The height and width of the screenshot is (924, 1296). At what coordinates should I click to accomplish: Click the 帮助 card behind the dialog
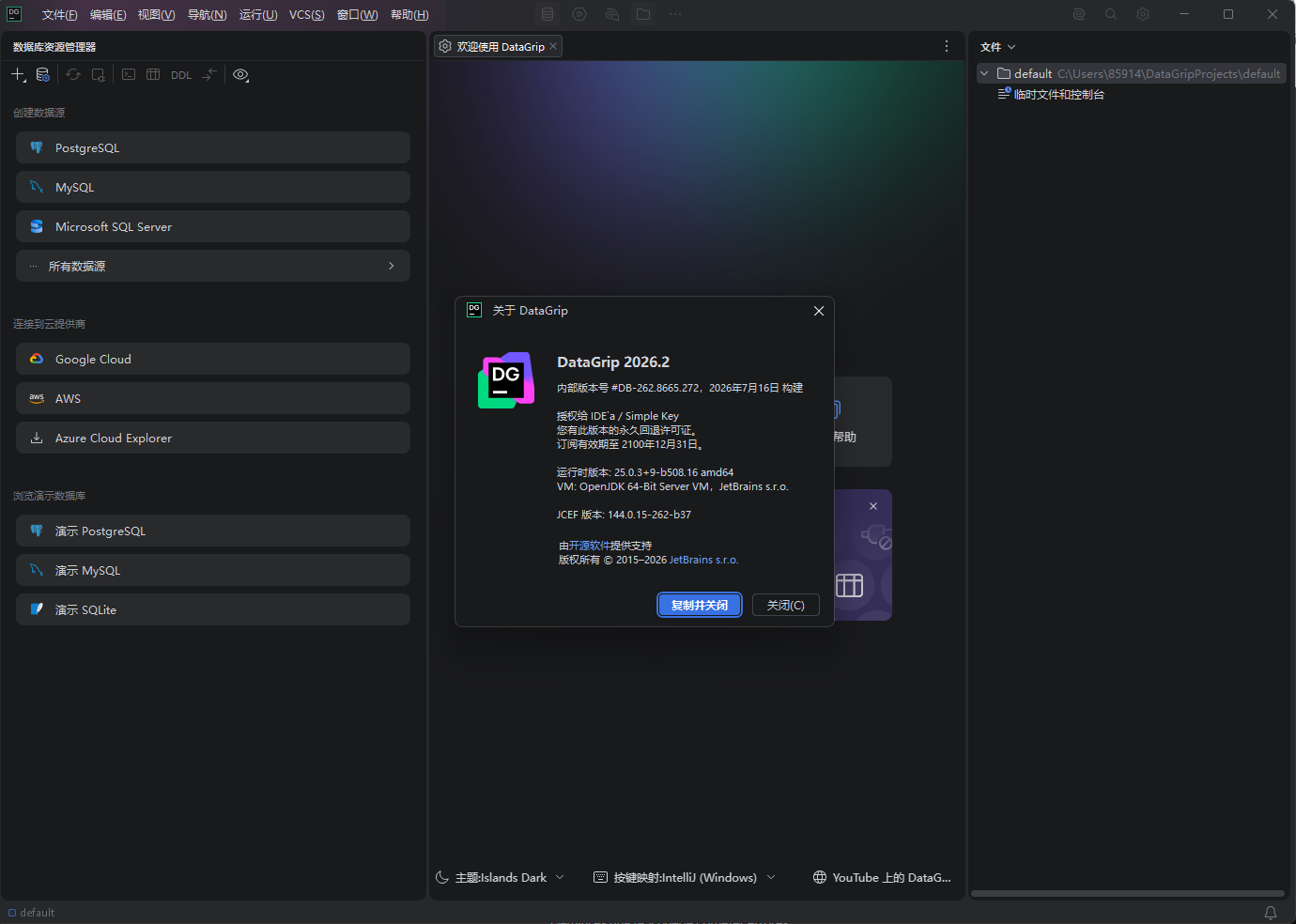tap(862, 422)
